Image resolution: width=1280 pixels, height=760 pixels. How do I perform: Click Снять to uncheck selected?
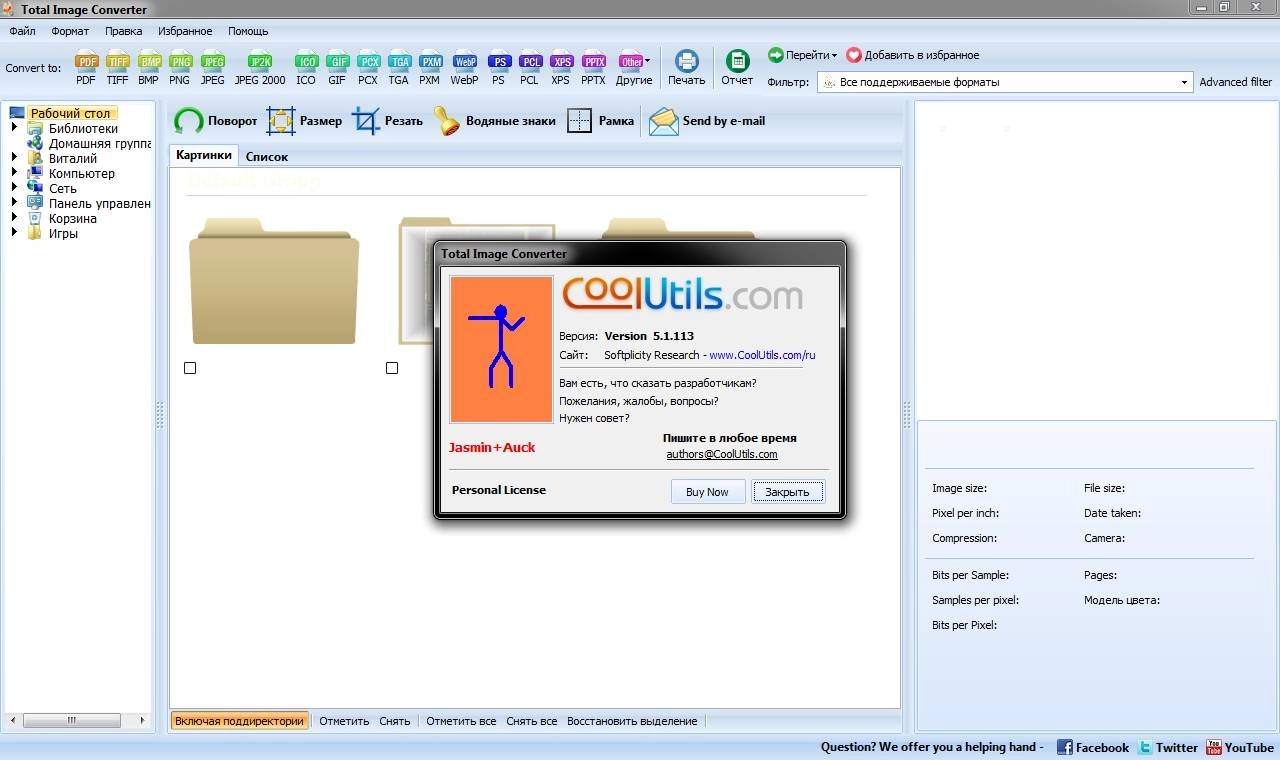click(395, 721)
